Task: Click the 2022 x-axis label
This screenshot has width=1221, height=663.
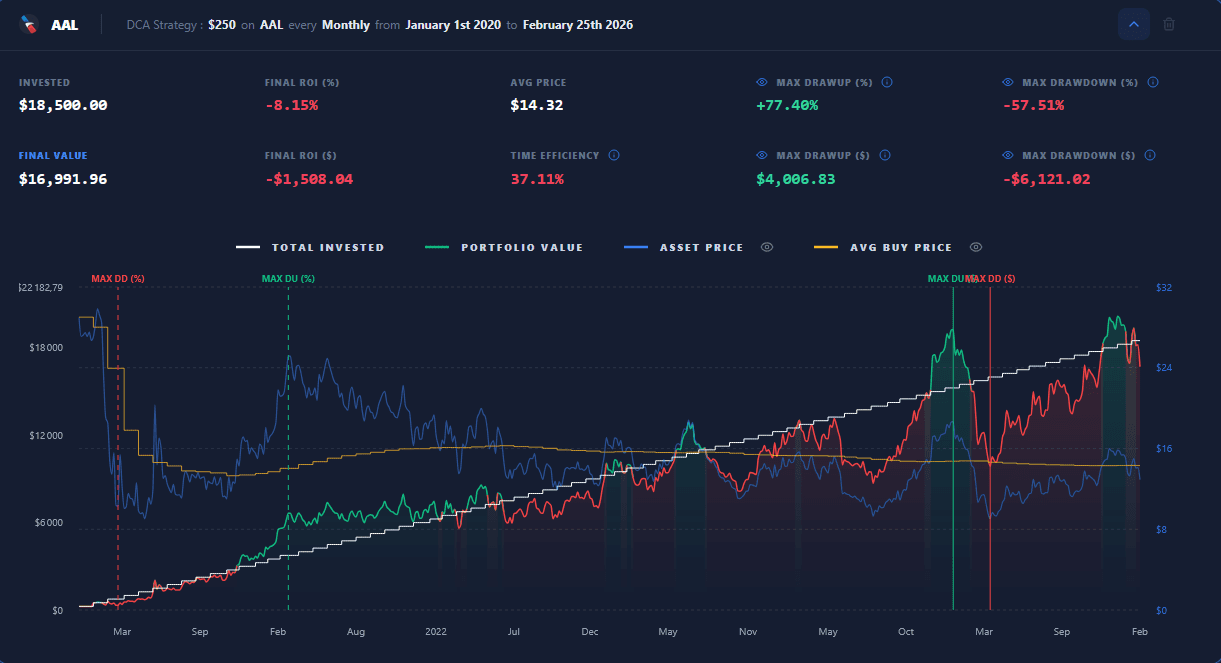Action: tap(436, 632)
